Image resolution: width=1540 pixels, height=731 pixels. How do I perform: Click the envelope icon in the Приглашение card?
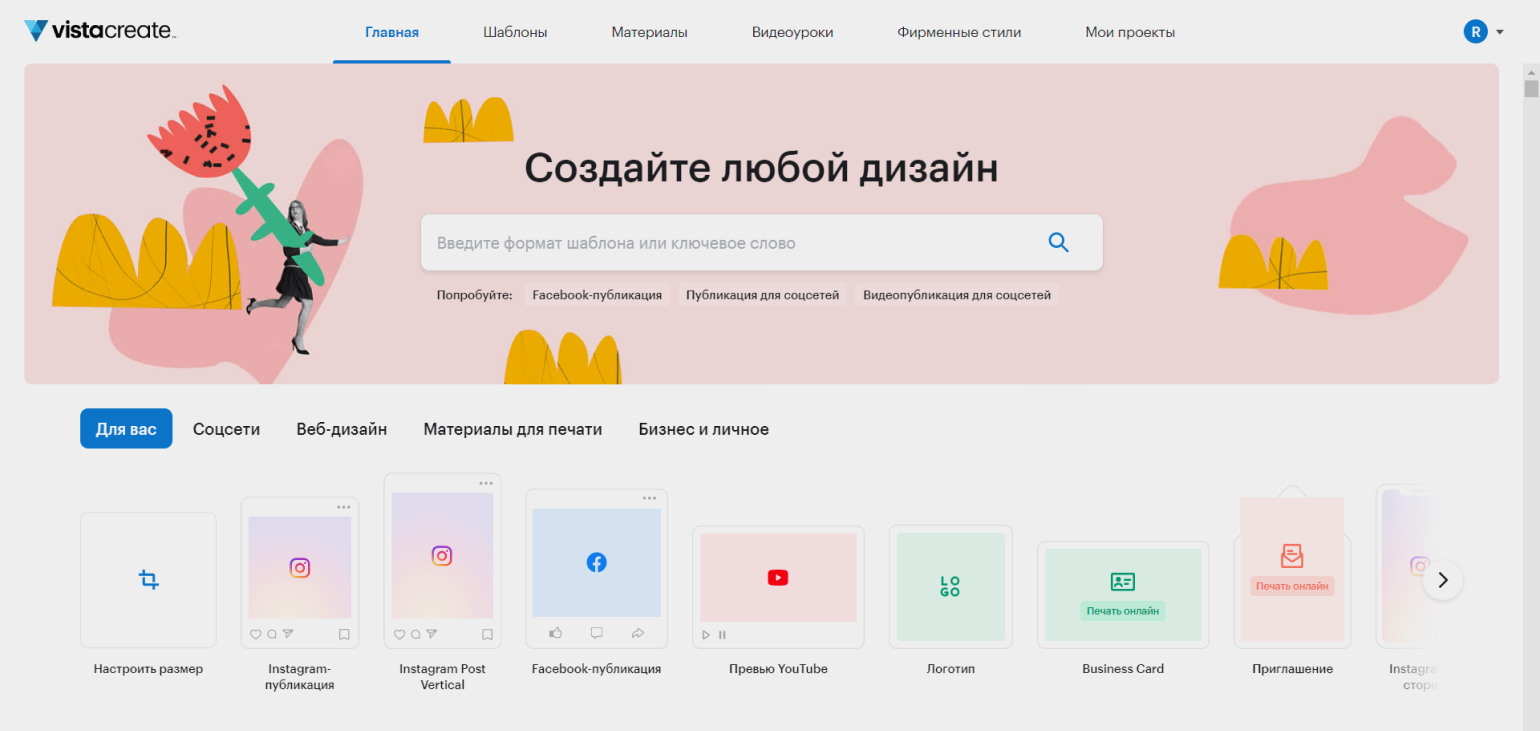[1292, 556]
